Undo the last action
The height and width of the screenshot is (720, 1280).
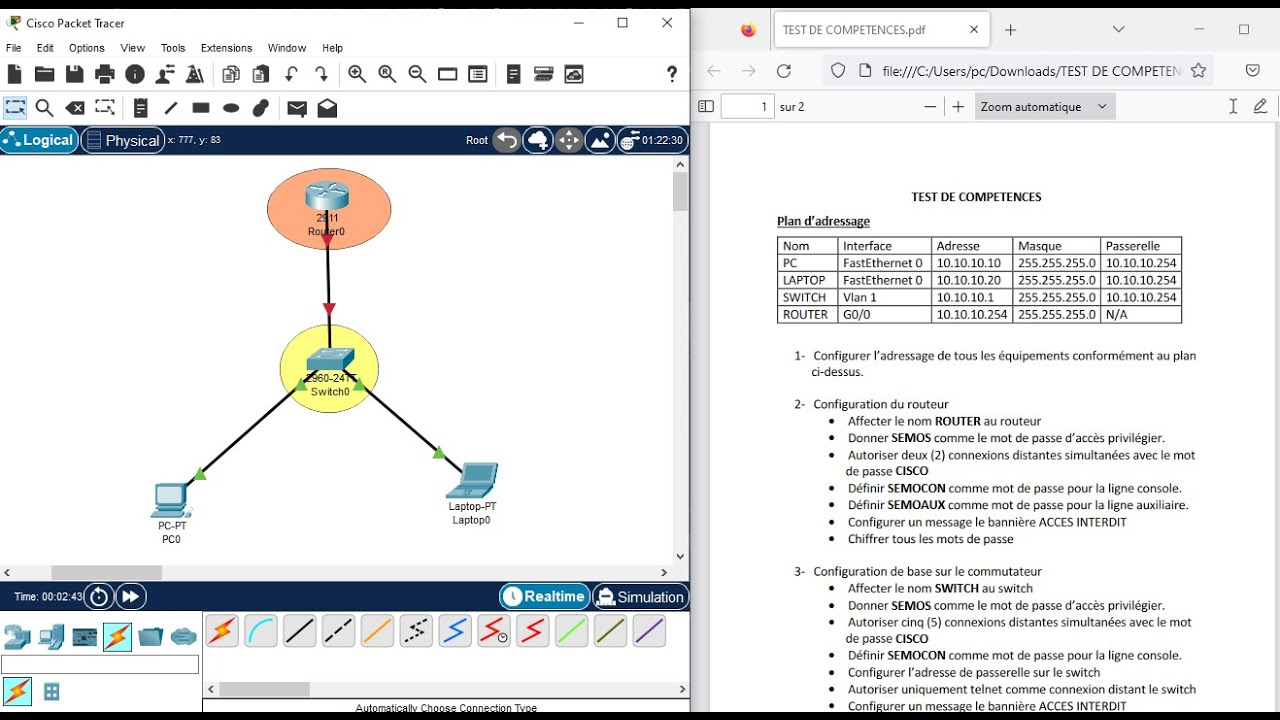tap(291, 74)
